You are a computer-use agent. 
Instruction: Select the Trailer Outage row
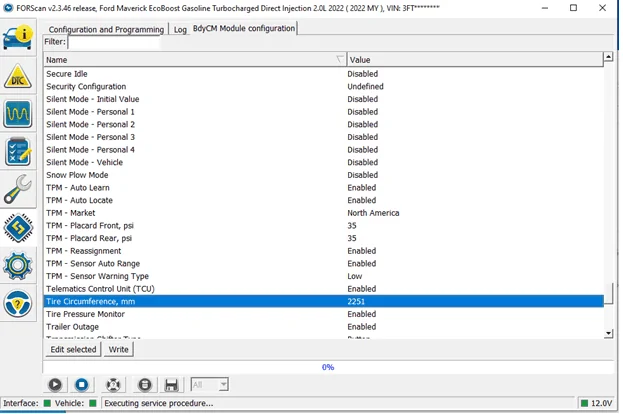point(323,327)
